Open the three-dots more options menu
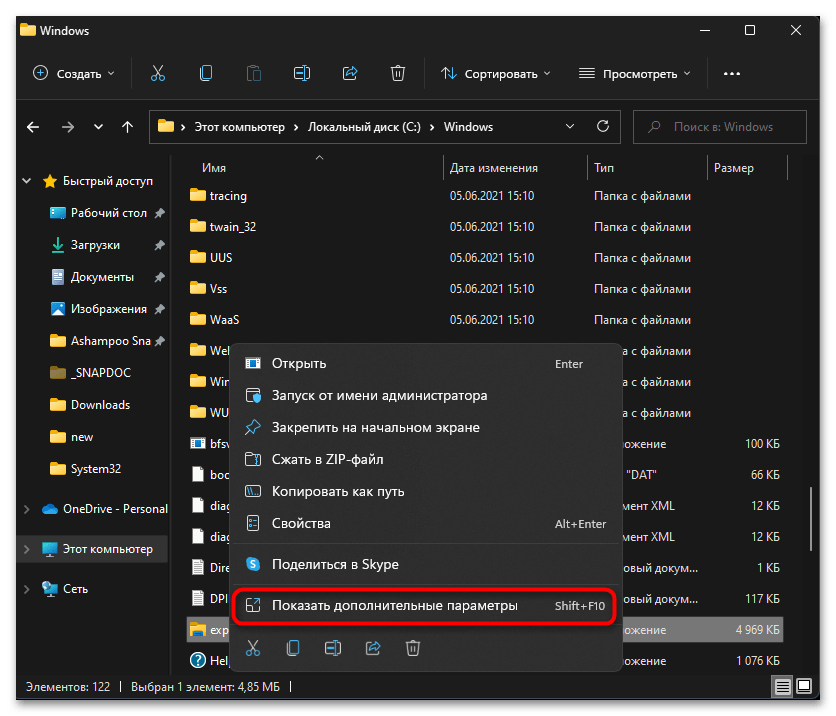Viewport: 836px width, 716px height. pos(732,74)
